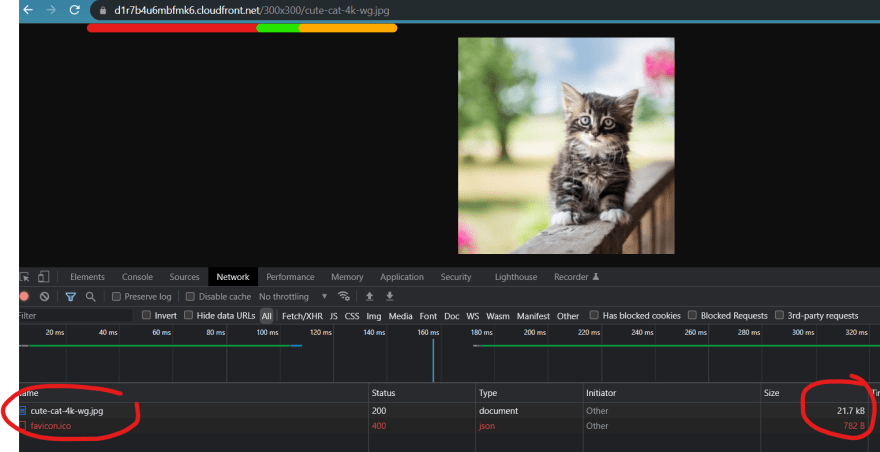
Task: Check the Invert checkbox
Action: pyautogui.click(x=146, y=316)
